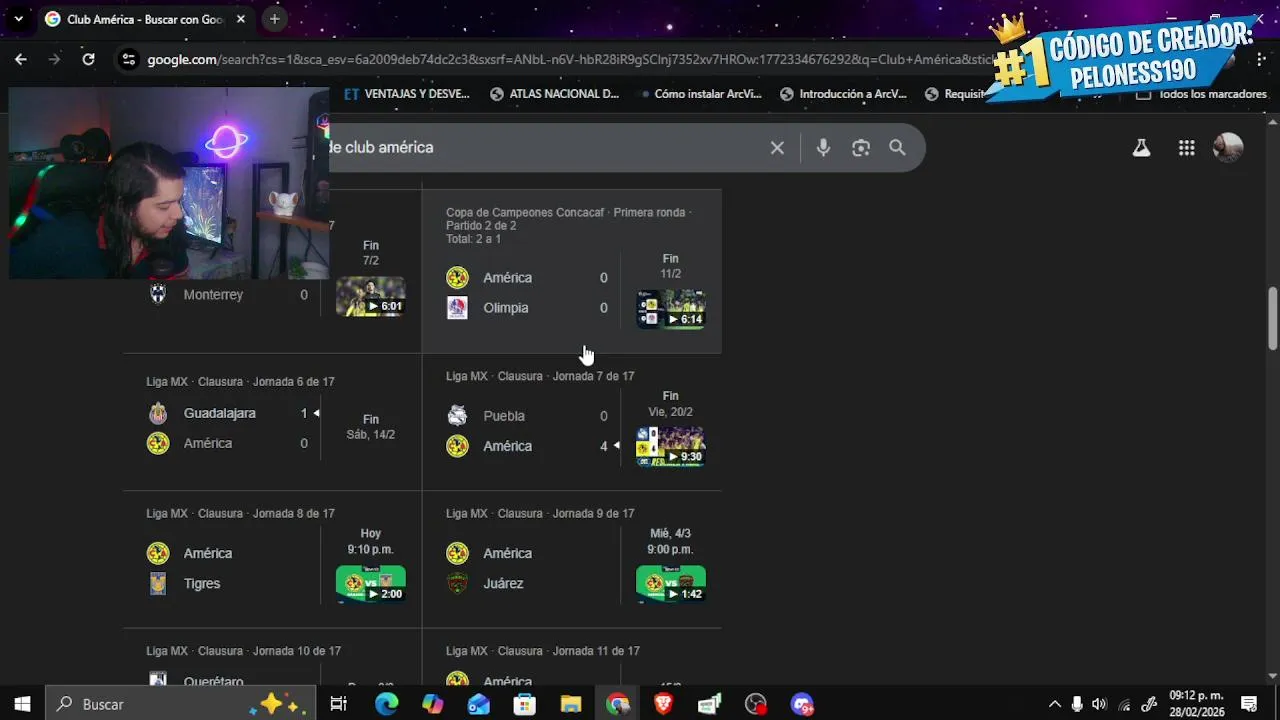Submit search with magnifier icon

click(898, 148)
